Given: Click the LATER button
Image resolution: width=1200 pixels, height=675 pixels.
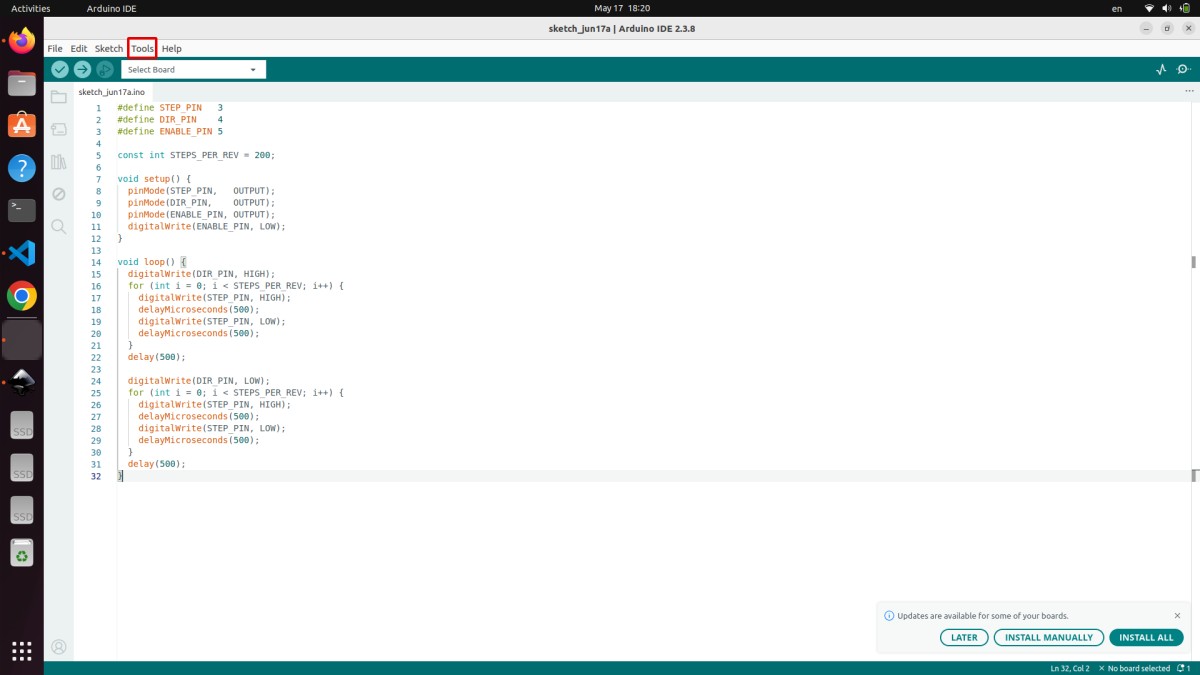Looking at the screenshot, I should click(x=964, y=637).
